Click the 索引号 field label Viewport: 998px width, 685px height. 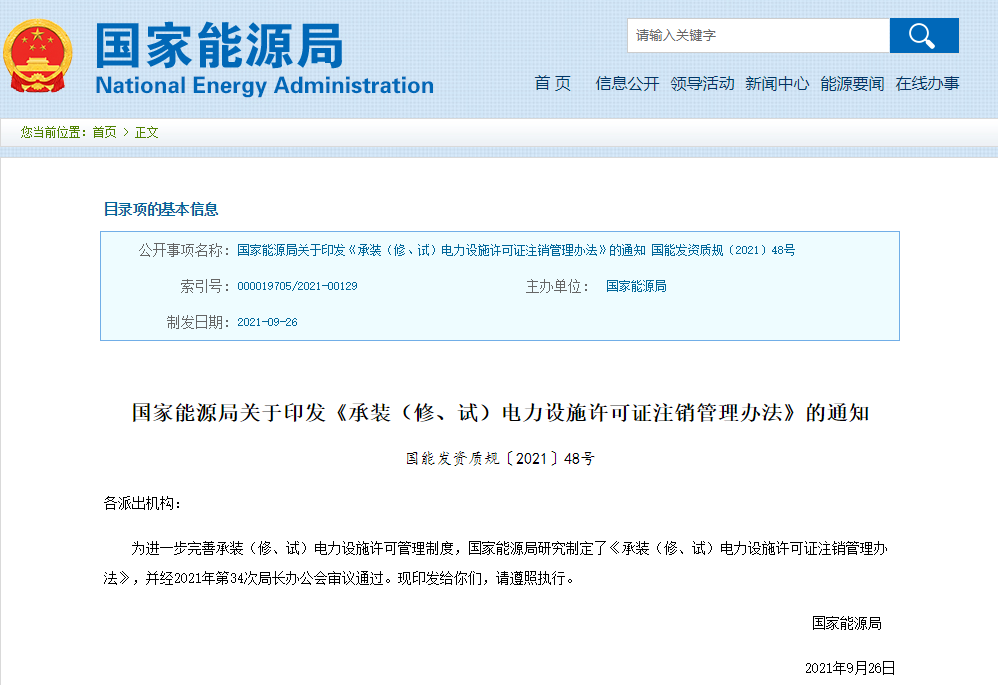tap(205, 286)
